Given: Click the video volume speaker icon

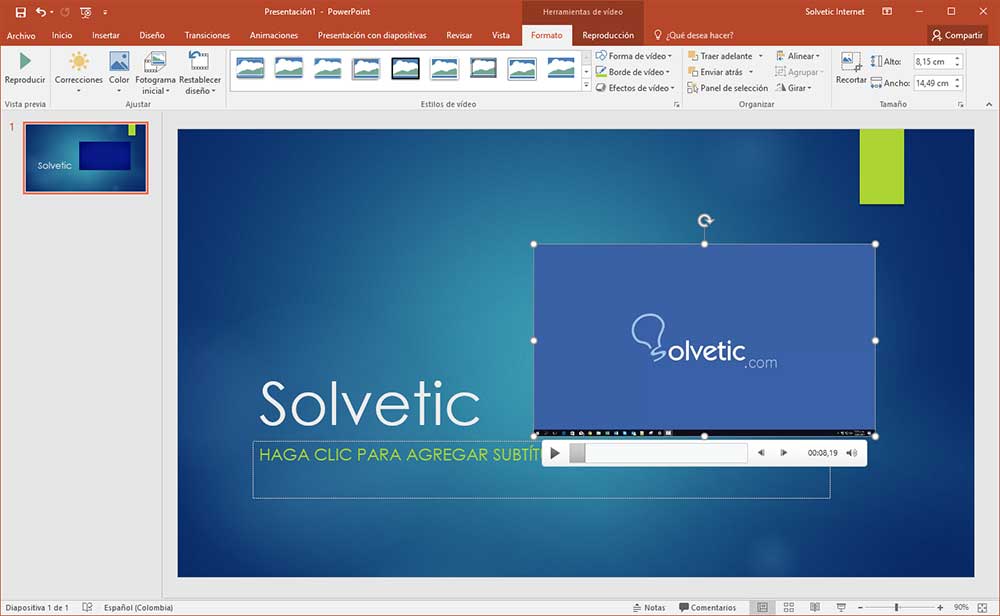Looking at the screenshot, I should (851, 453).
